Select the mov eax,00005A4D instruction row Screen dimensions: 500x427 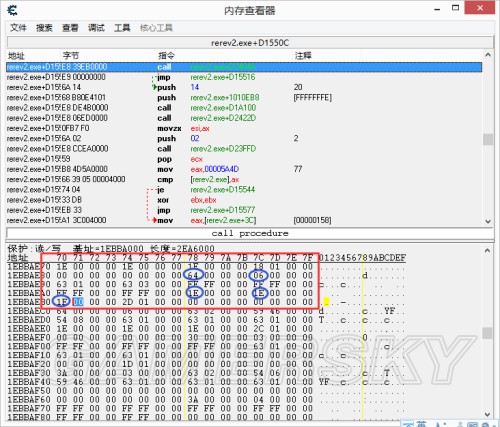tap(244, 169)
